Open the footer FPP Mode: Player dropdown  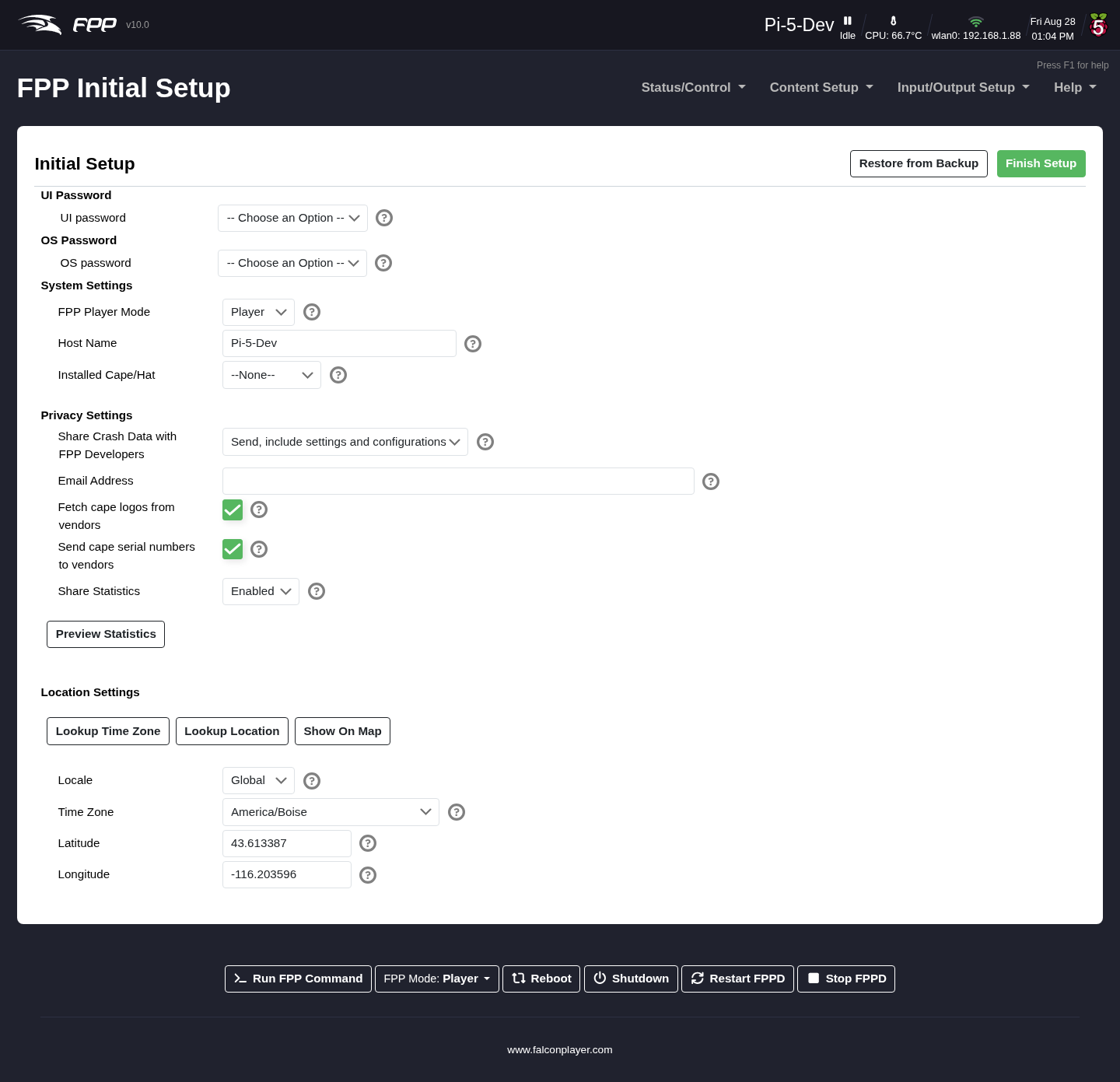437,979
